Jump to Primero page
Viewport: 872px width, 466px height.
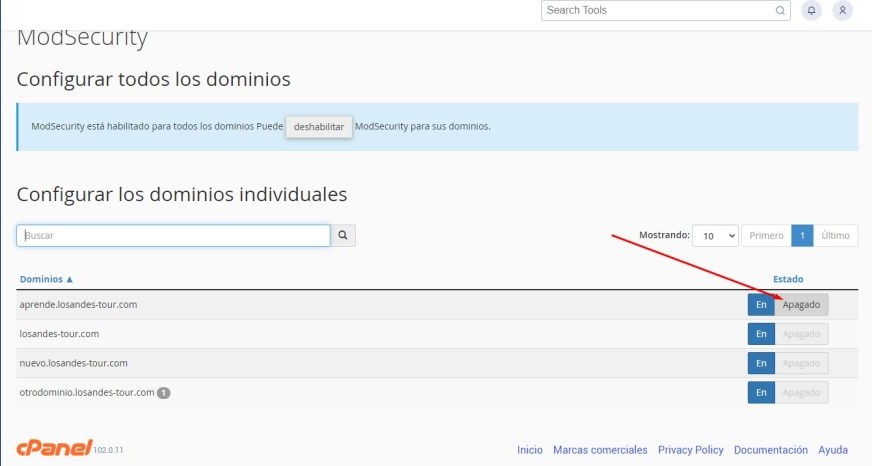[766, 236]
